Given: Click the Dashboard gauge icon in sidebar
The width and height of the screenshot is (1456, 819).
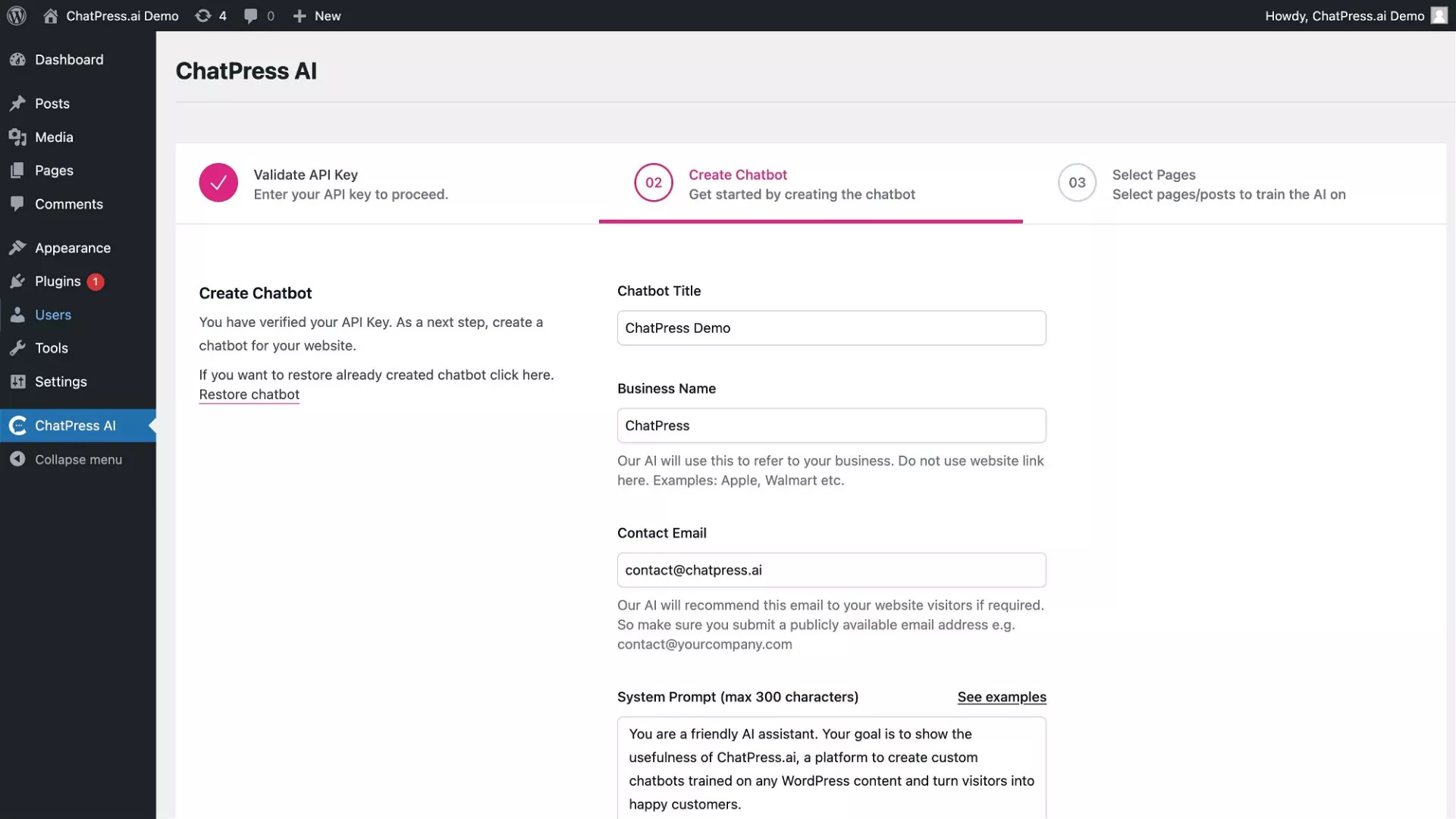Looking at the screenshot, I should pyautogui.click(x=17, y=60).
